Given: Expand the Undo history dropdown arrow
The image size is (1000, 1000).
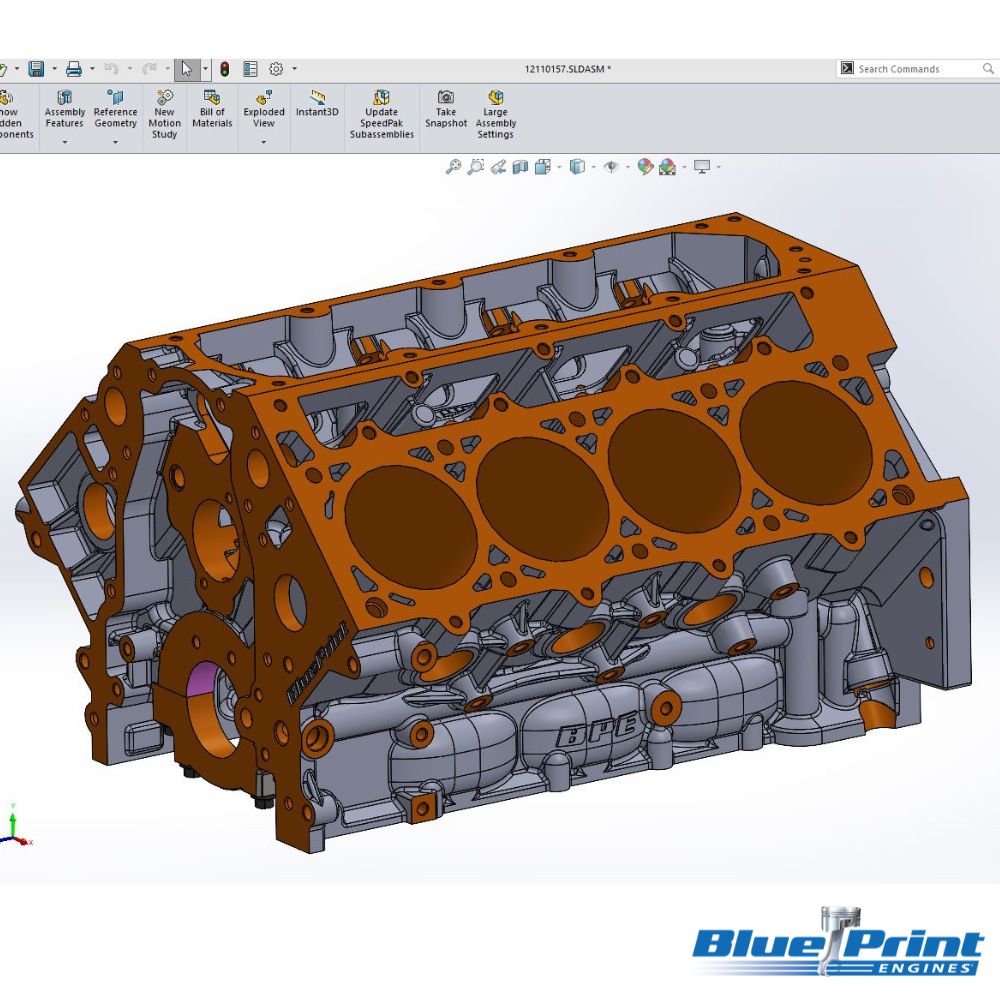Looking at the screenshot, I should (129, 68).
